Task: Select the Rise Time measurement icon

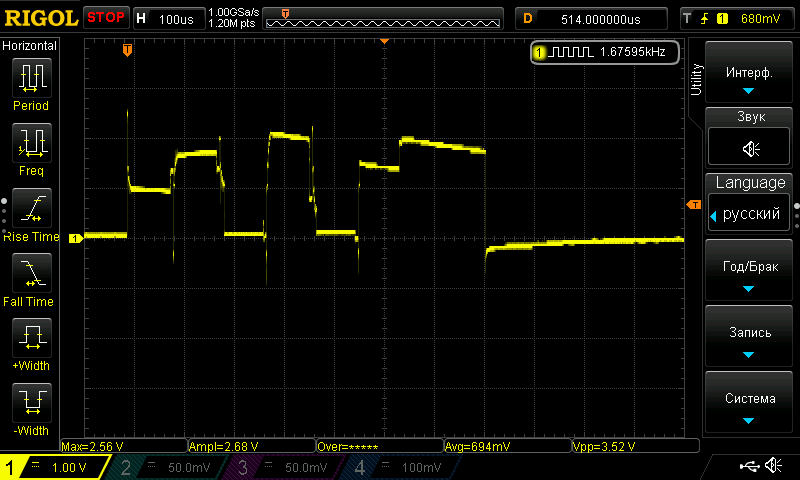Action: [31, 208]
